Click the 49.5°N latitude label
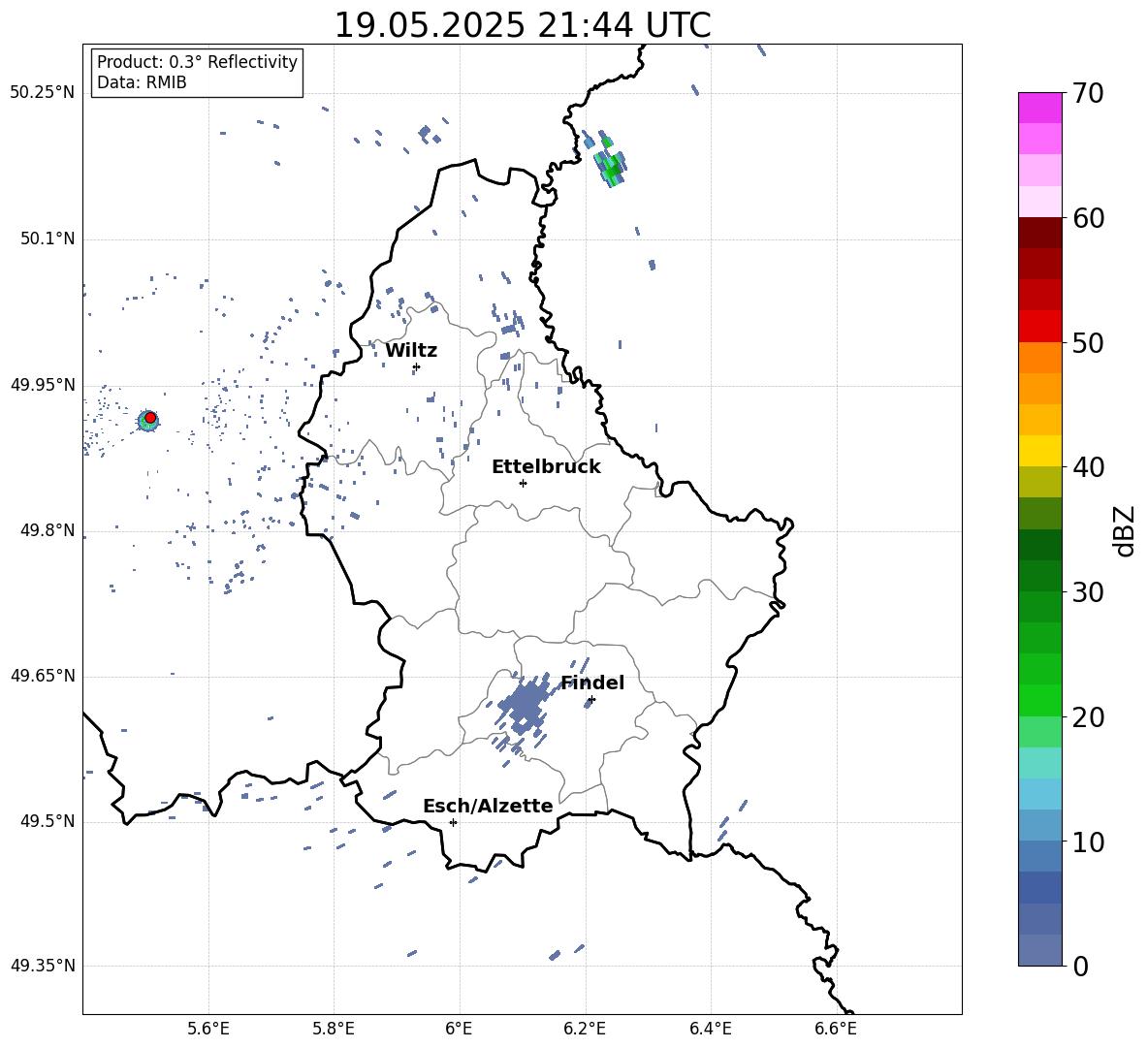The height and width of the screenshot is (1048, 1148). [48, 821]
